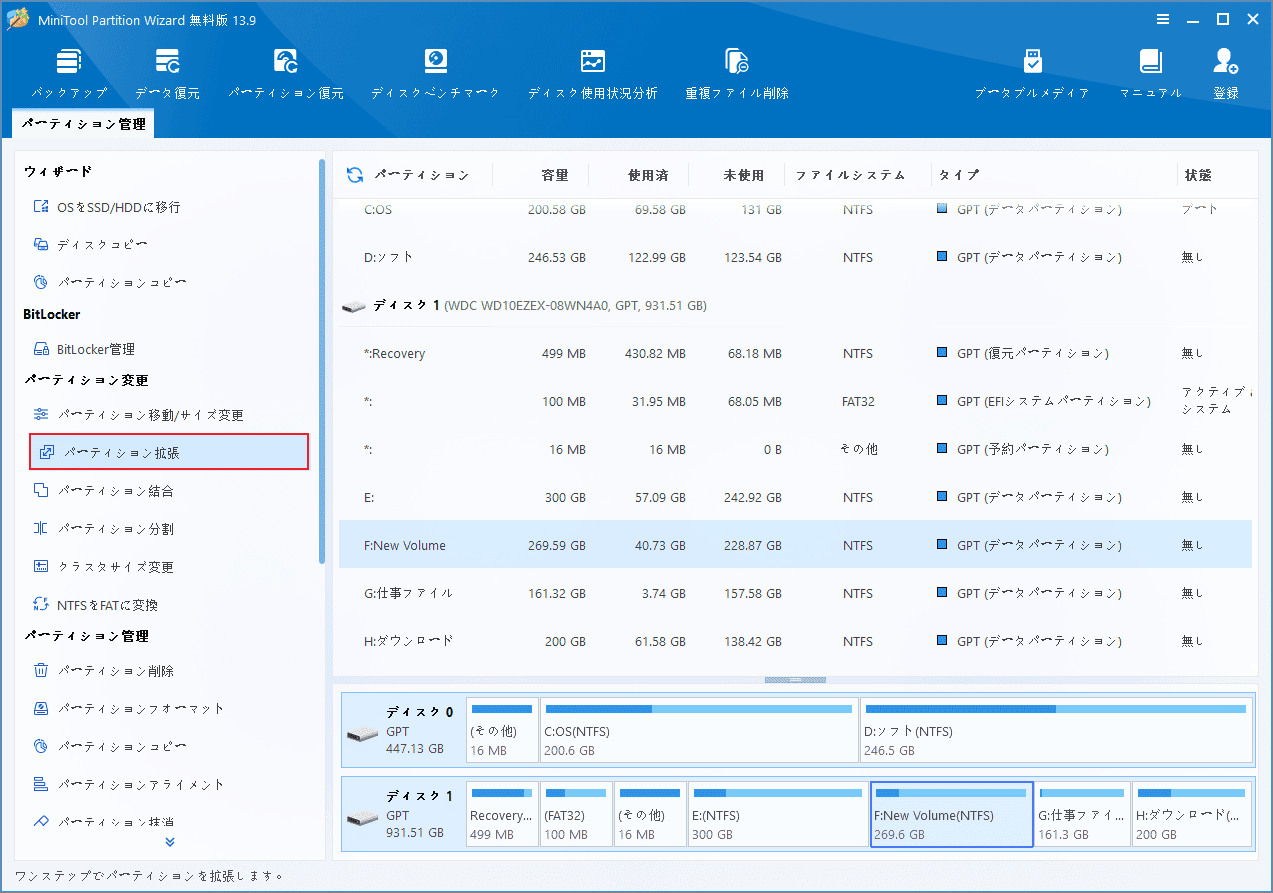The height and width of the screenshot is (893, 1273).
Task: Sort by ファイルシステム column header
Action: (850, 175)
